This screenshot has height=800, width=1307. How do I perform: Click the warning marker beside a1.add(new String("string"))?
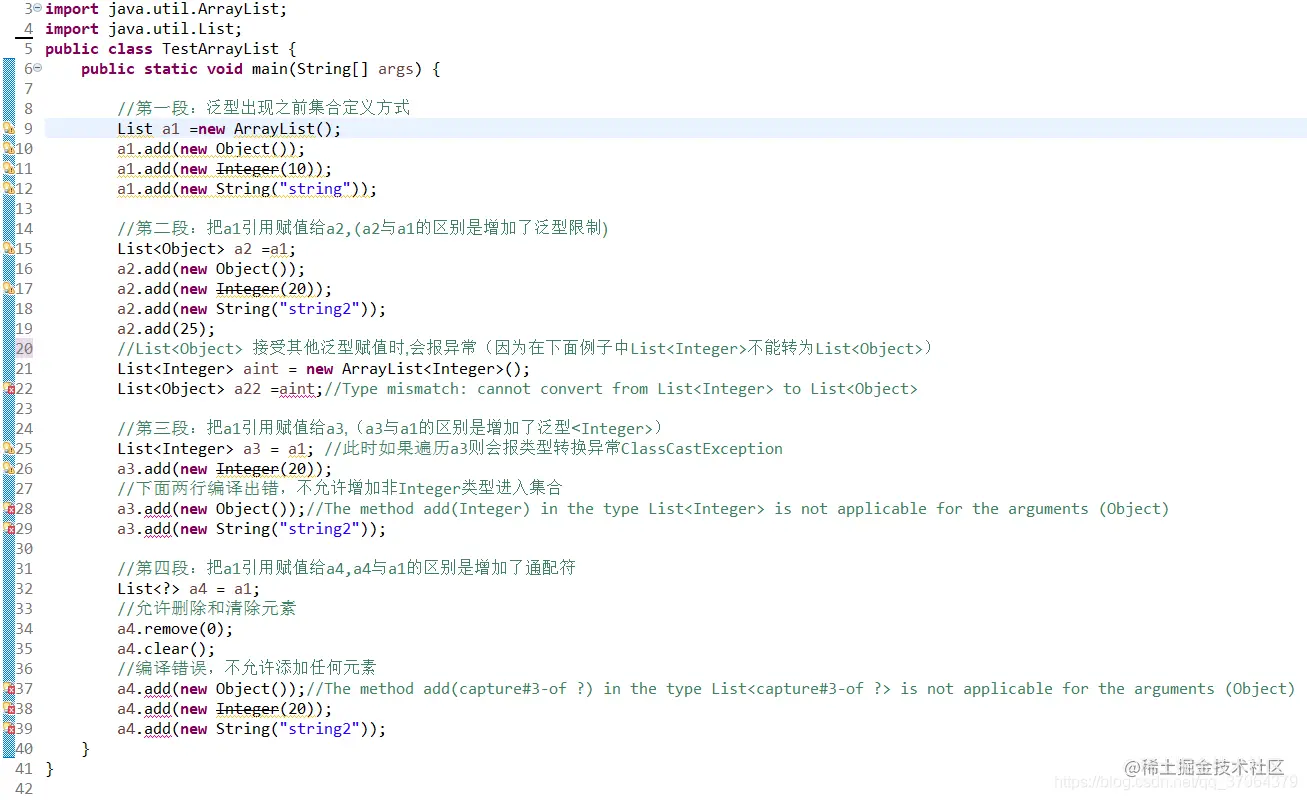[x=9, y=189]
